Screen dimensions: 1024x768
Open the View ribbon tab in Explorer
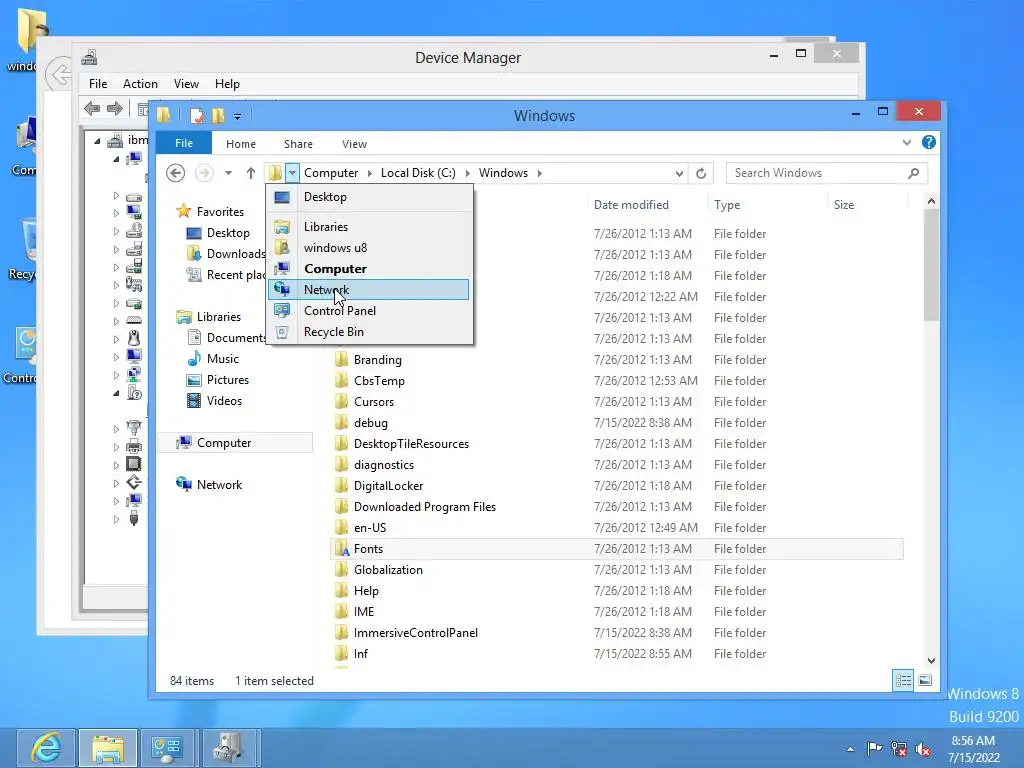click(355, 144)
